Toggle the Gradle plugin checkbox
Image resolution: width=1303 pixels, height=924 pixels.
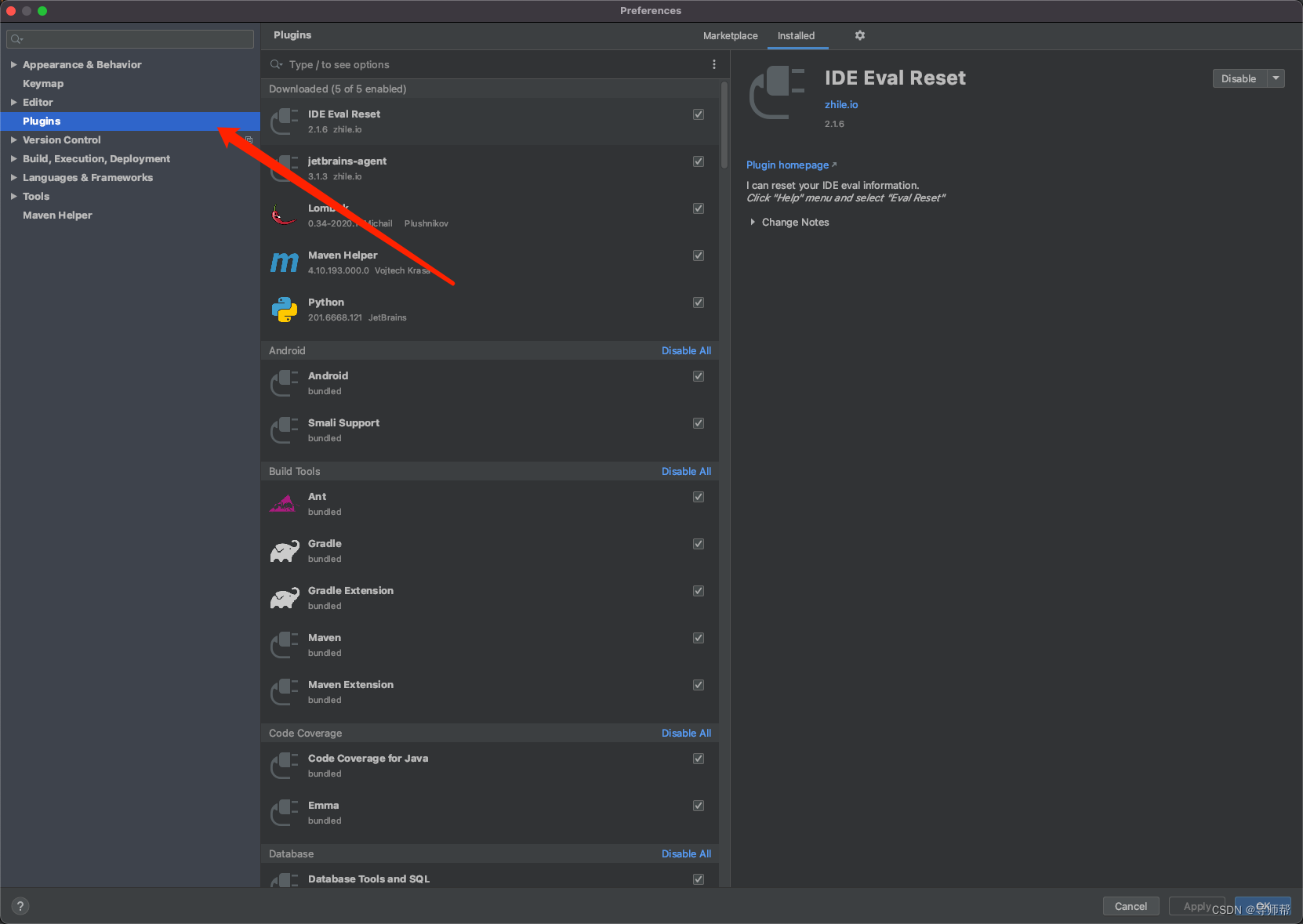pyautogui.click(x=699, y=544)
